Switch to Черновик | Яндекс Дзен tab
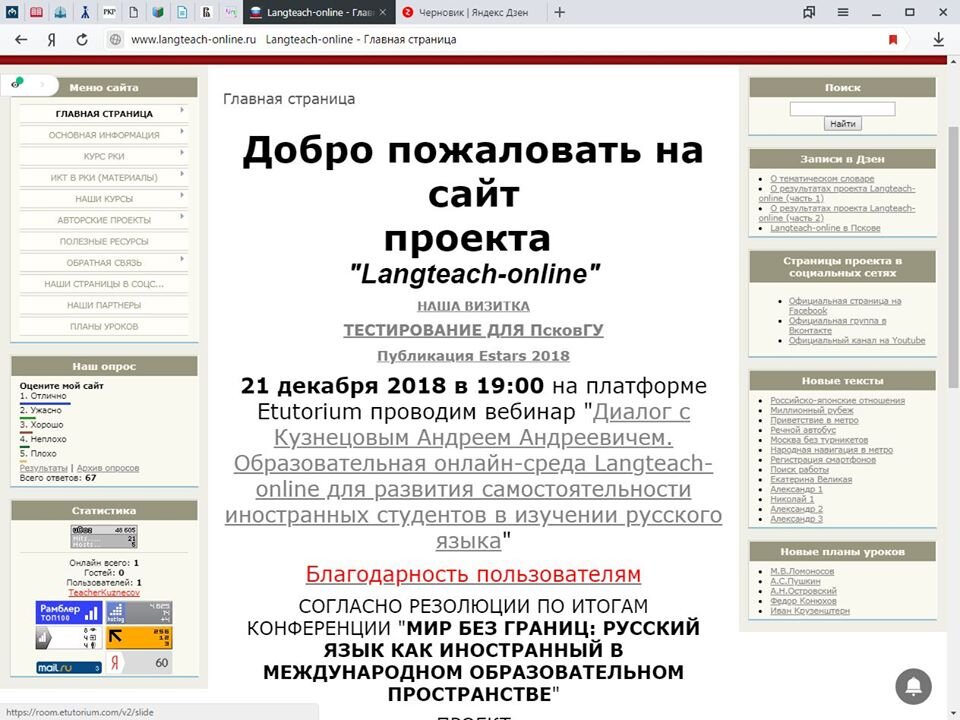Viewport: 960px width, 720px height. point(473,12)
